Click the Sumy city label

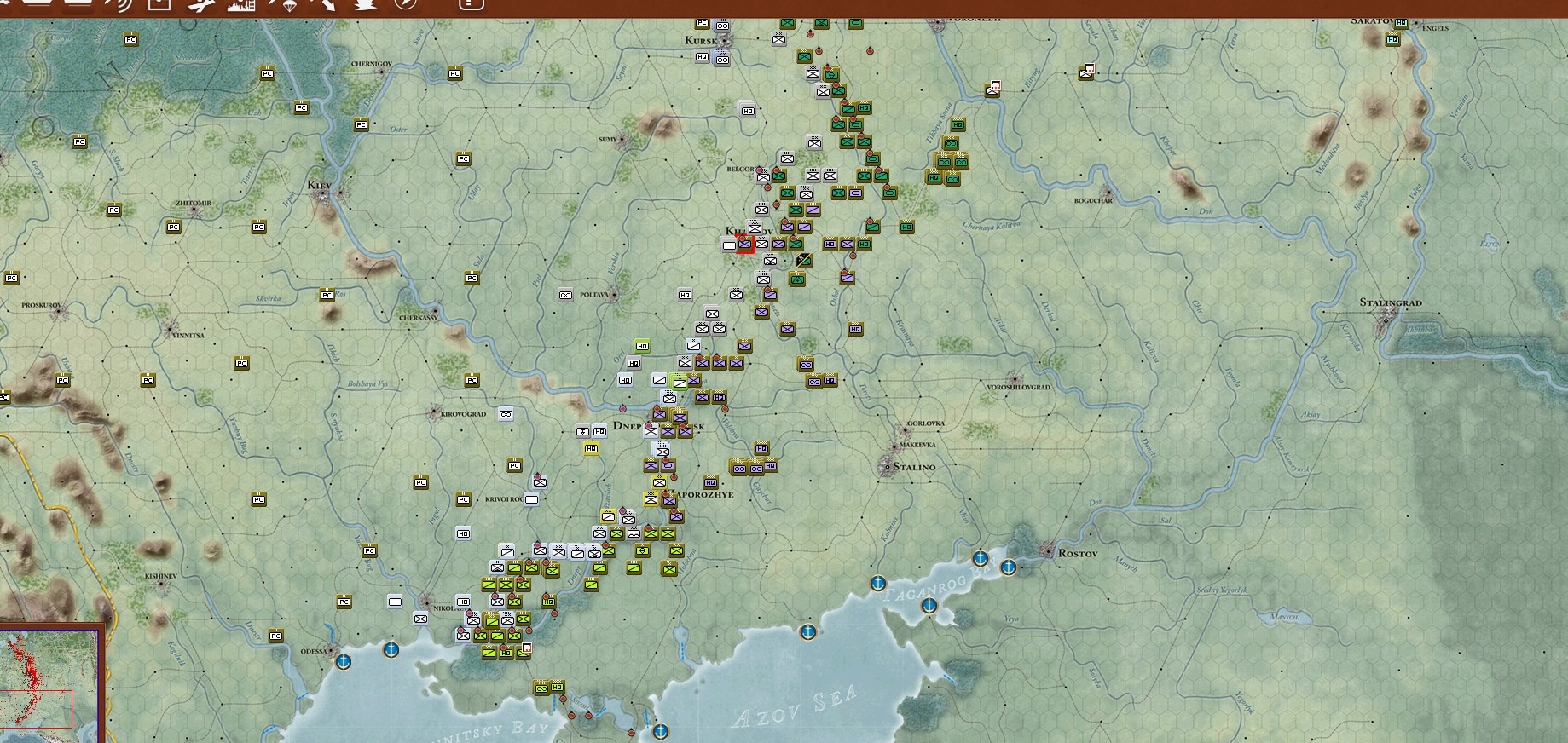tap(608, 139)
